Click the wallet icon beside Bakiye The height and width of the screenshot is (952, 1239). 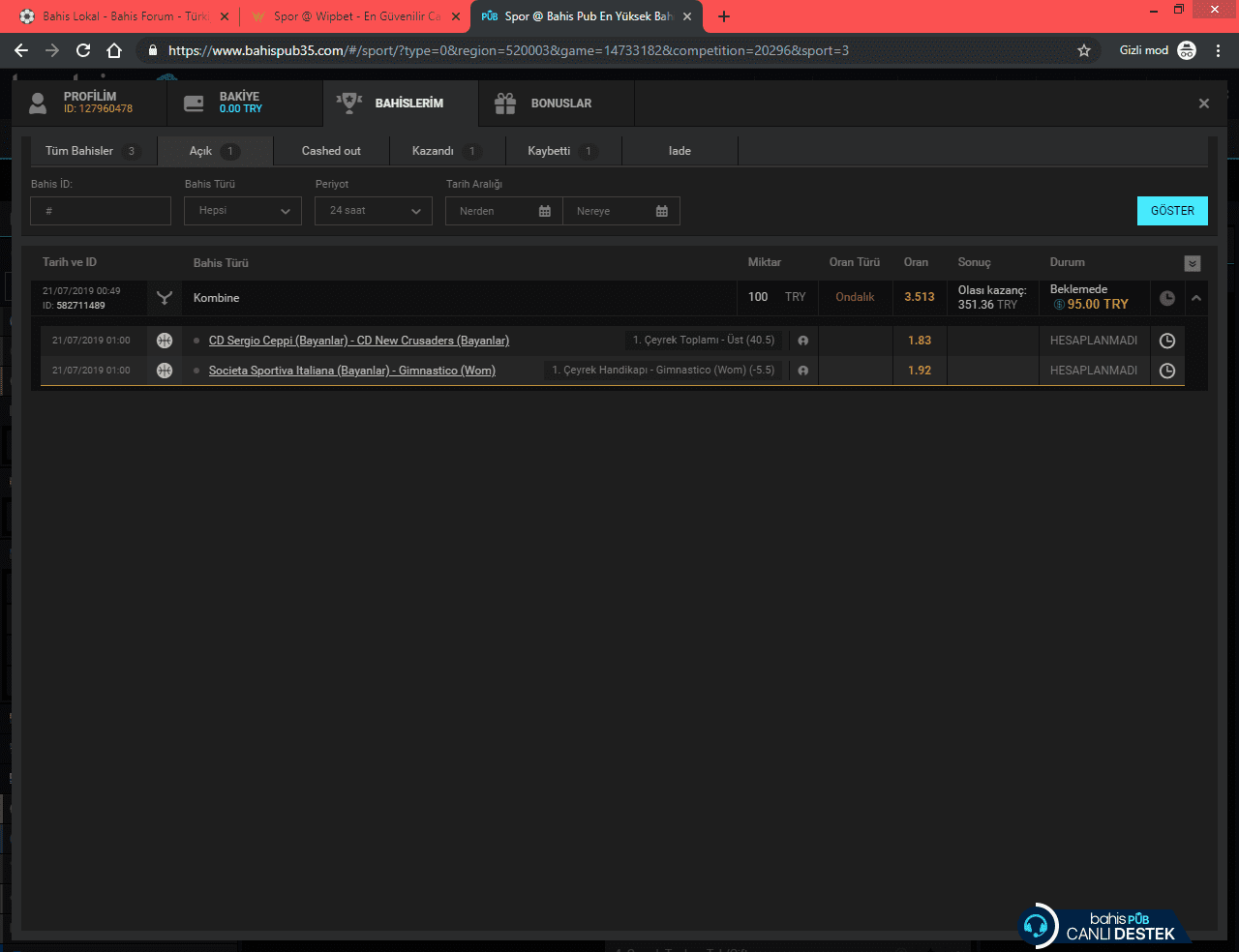click(x=194, y=104)
